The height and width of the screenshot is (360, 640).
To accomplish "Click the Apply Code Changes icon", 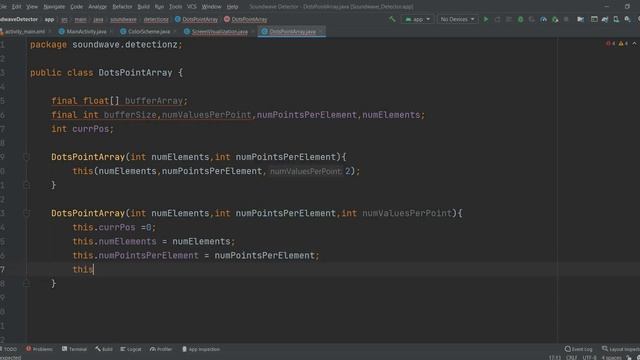I will [509, 19].
